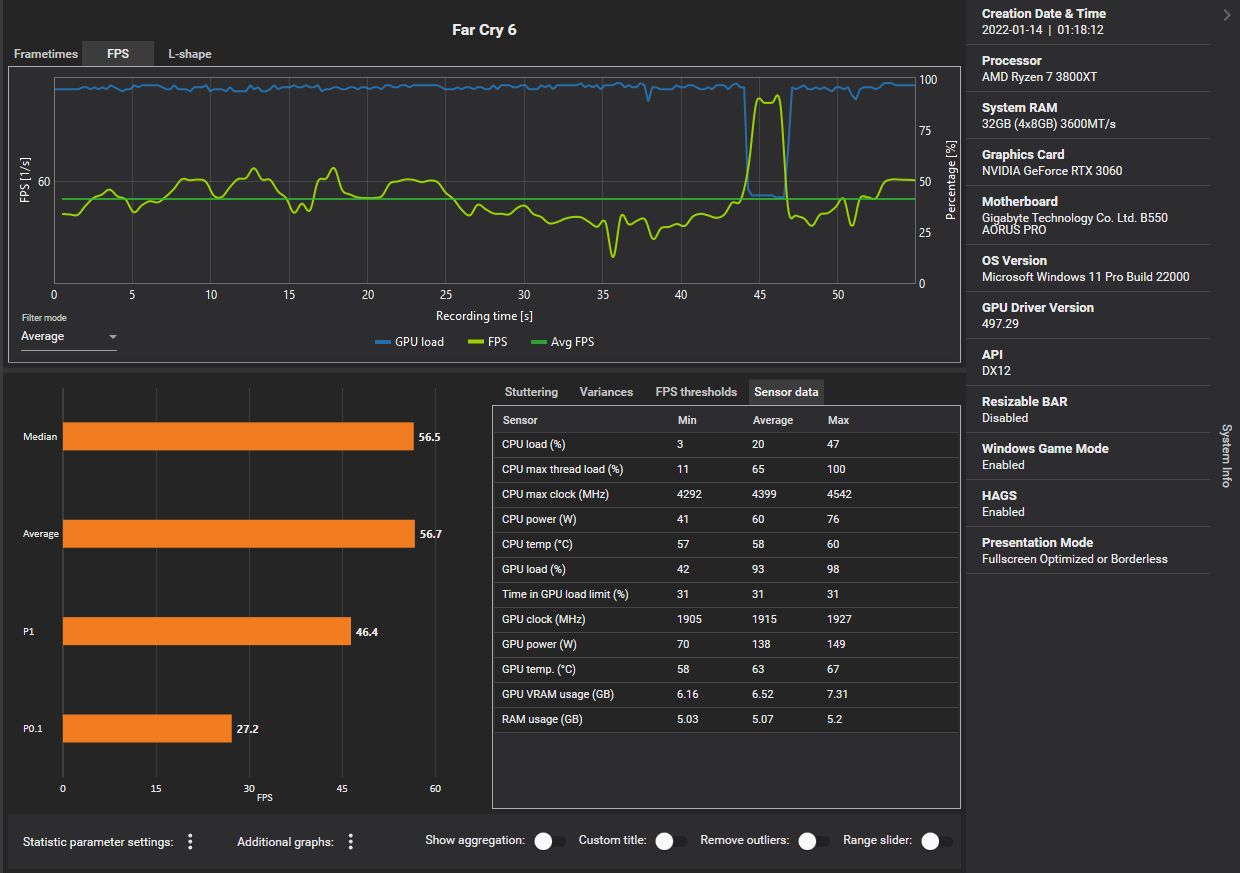
Task: Select CPU max clock (MHz) row
Action: click(x=726, y=495)
